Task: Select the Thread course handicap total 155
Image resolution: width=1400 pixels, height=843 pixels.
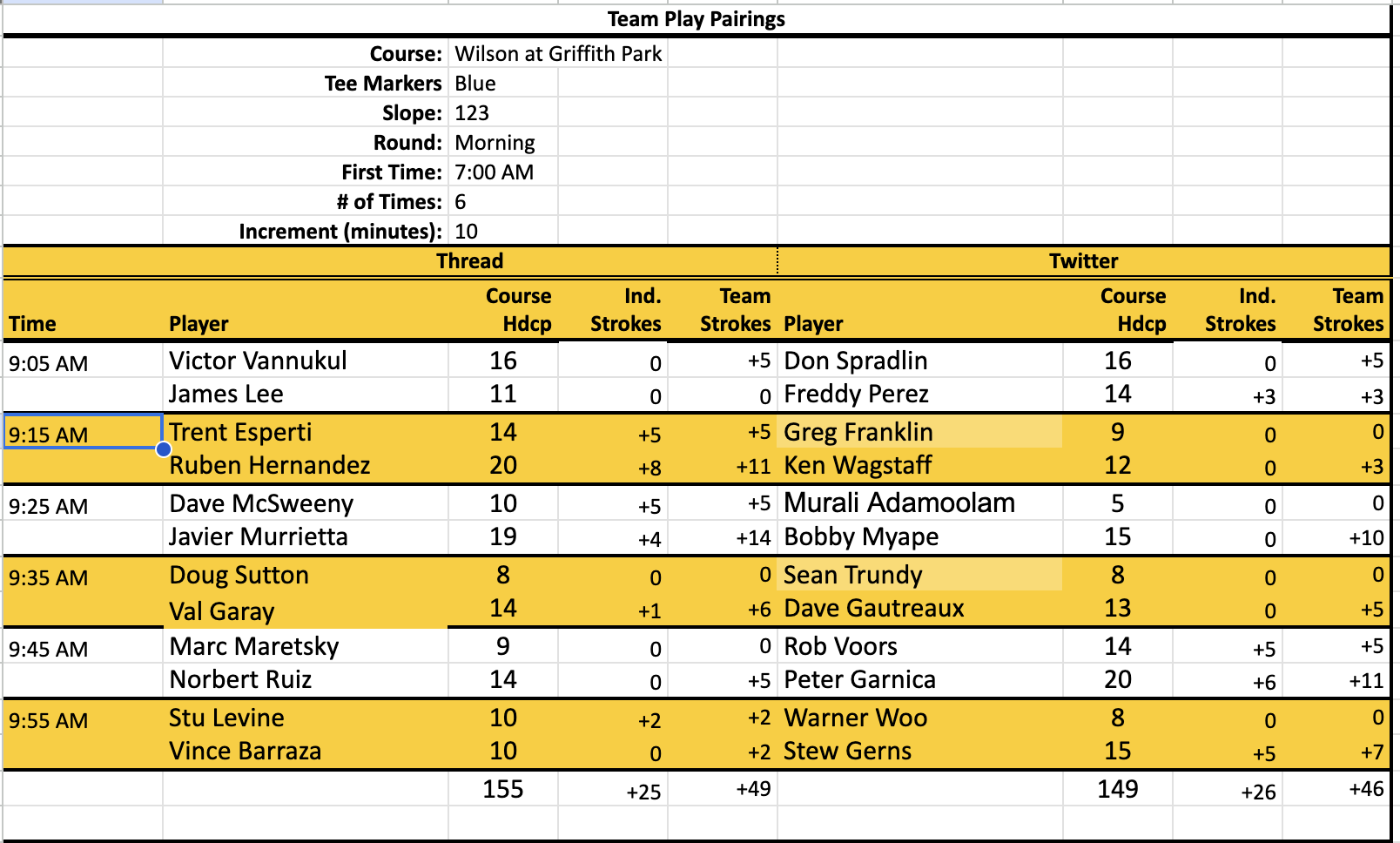Action: coord(503,789)
